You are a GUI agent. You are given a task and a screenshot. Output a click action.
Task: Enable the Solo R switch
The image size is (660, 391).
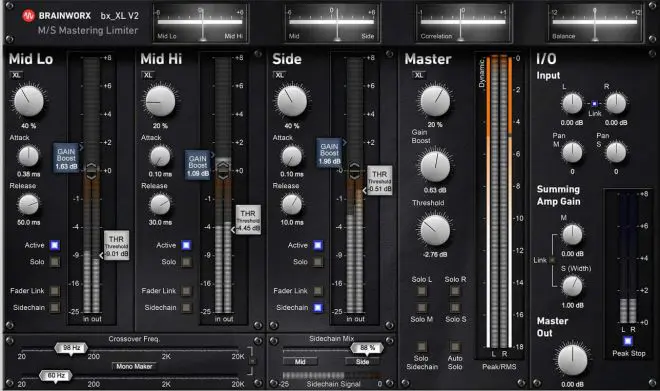point(455,291)
